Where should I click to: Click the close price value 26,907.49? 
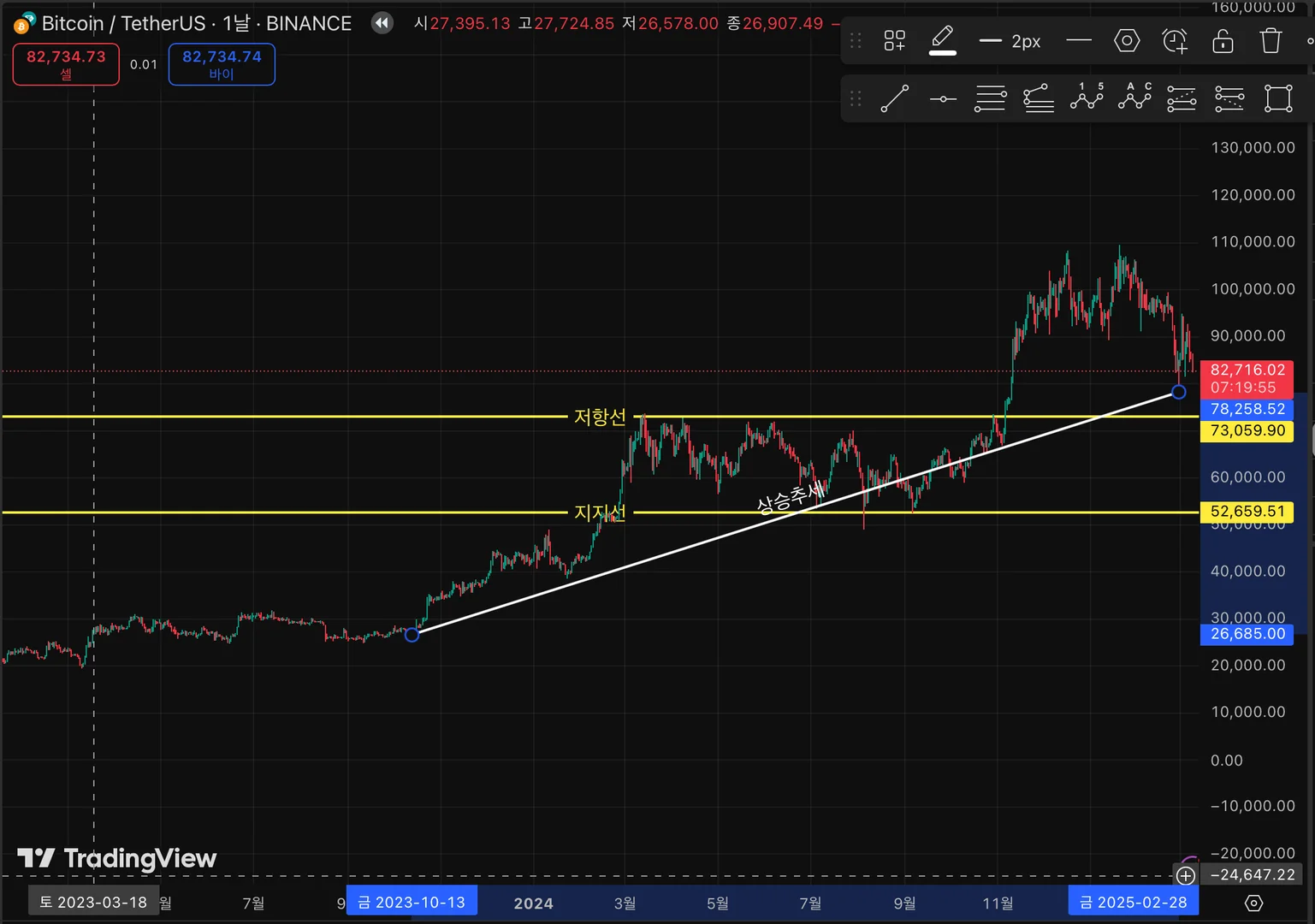pyautogui.click(x=783, y=23)
